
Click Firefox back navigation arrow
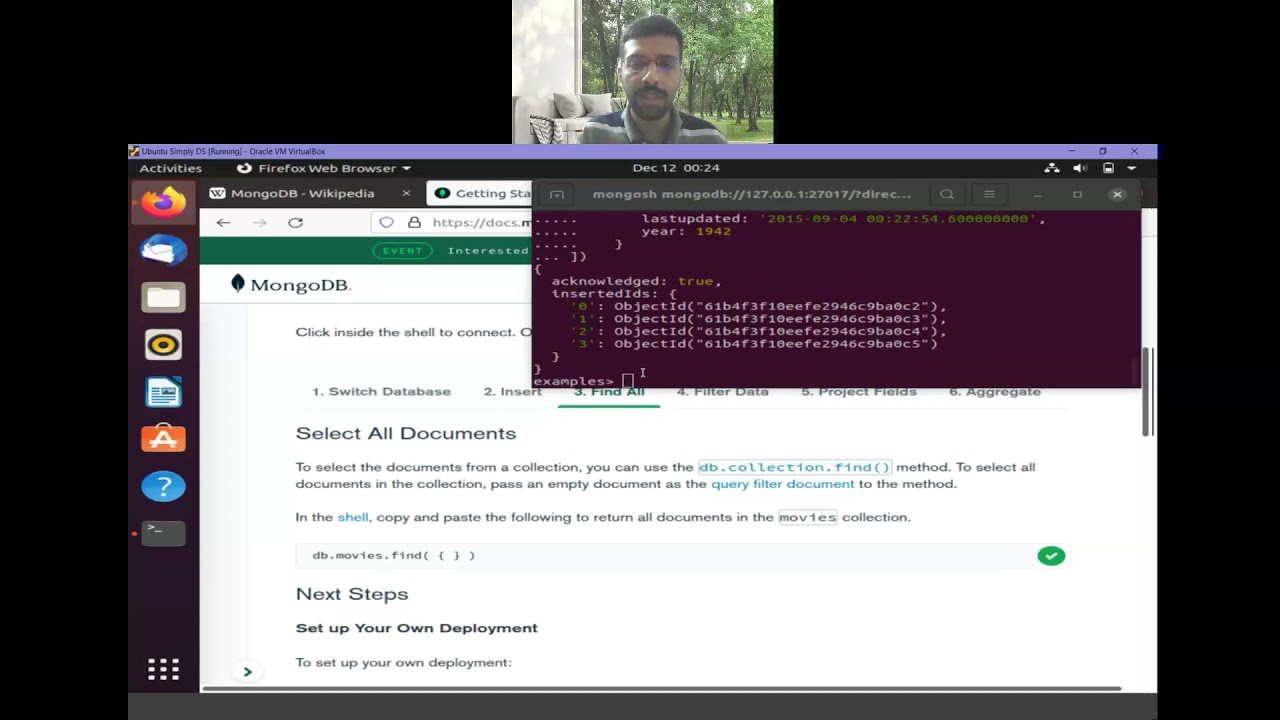tap(223, 222)
